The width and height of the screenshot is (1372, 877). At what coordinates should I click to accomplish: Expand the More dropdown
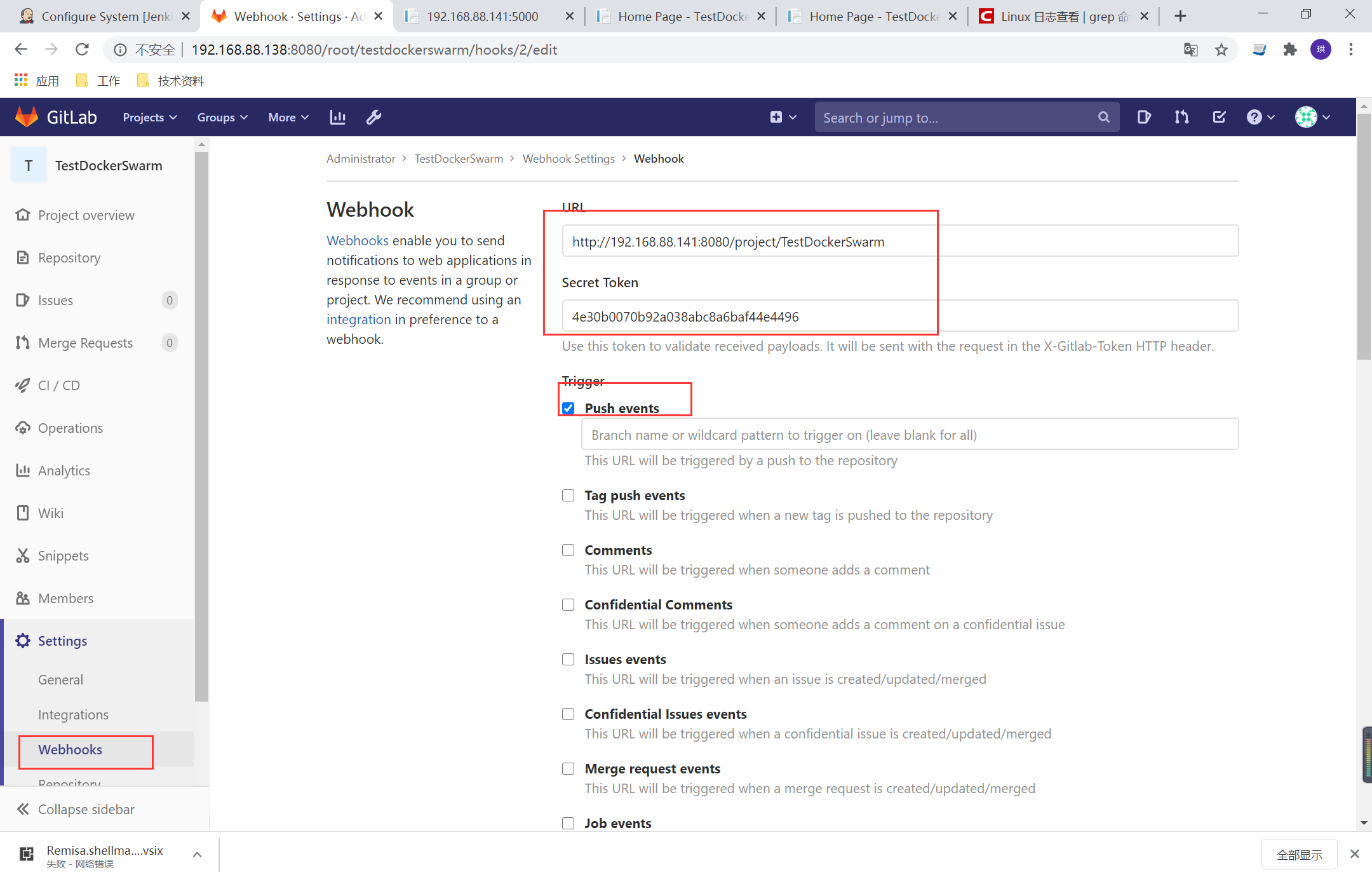pos(288,117)
